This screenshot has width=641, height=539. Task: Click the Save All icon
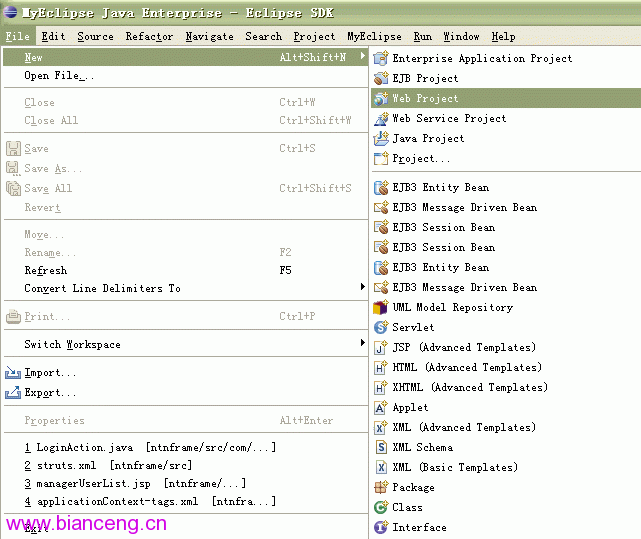coord(13,189)
